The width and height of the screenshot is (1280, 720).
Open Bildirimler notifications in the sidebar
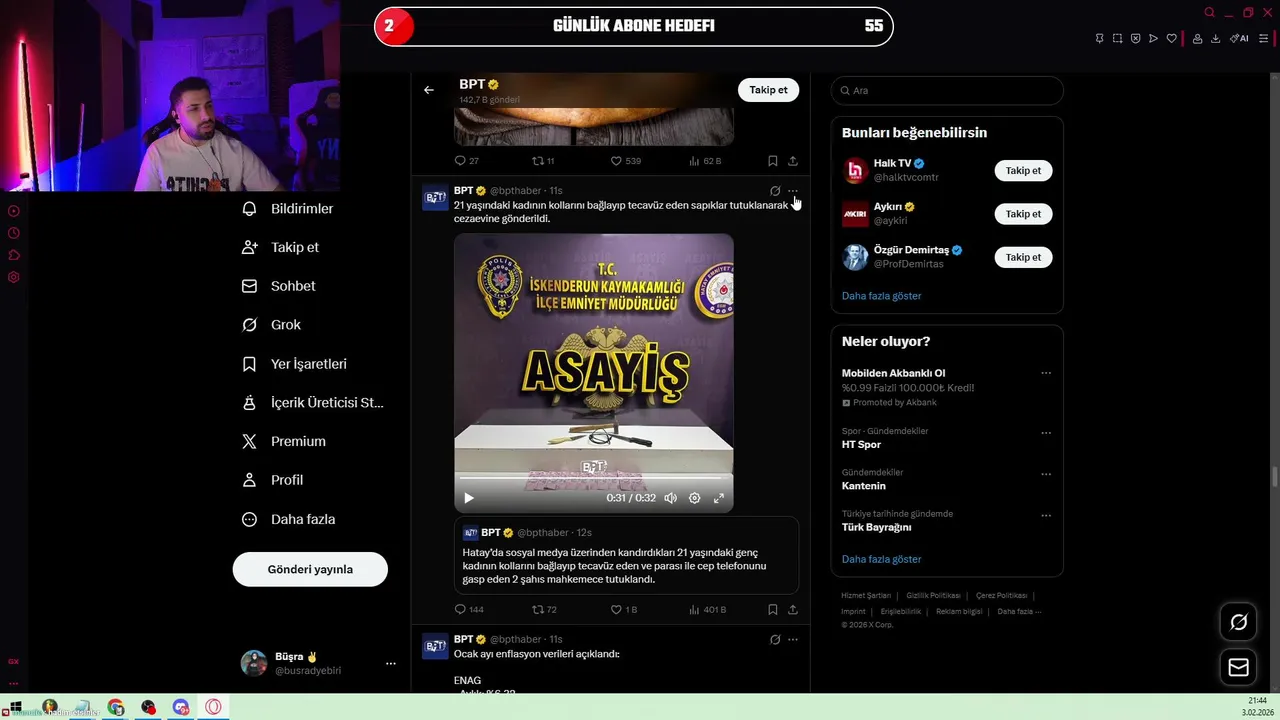click(x=288, y=208)
